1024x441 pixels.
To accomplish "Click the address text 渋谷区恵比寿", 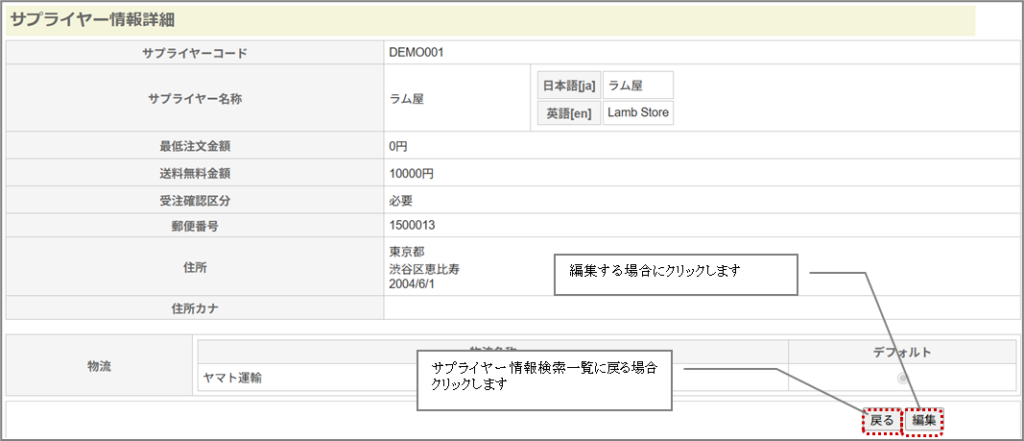I will pos(425,269).
